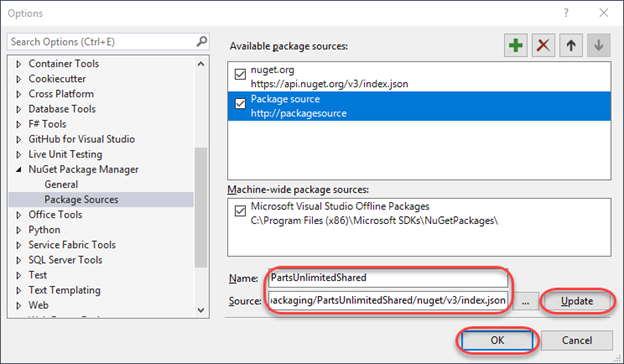Move the package source up with the arrow
The width and height of the screenshot is (624, 364).
coord(571,45)
